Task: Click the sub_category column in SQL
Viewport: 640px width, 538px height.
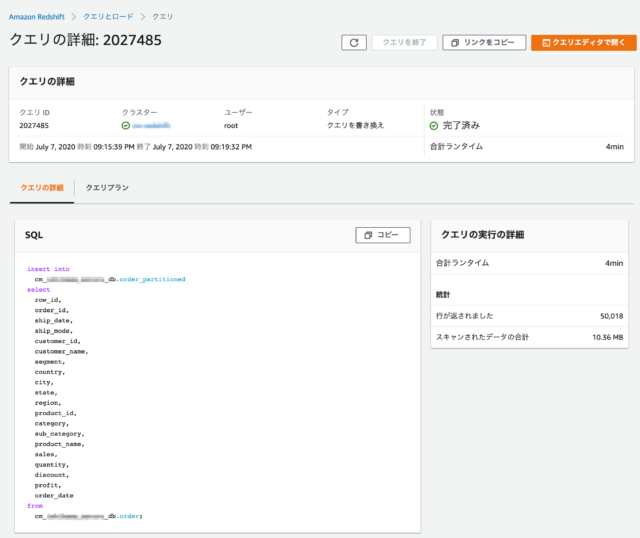Action: click(59, 434)
